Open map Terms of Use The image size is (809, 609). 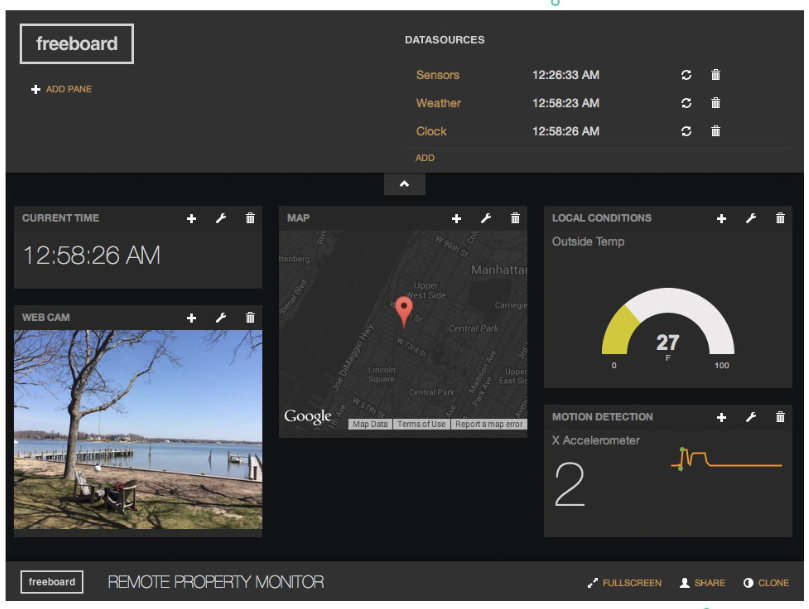(x=421, y=424)
